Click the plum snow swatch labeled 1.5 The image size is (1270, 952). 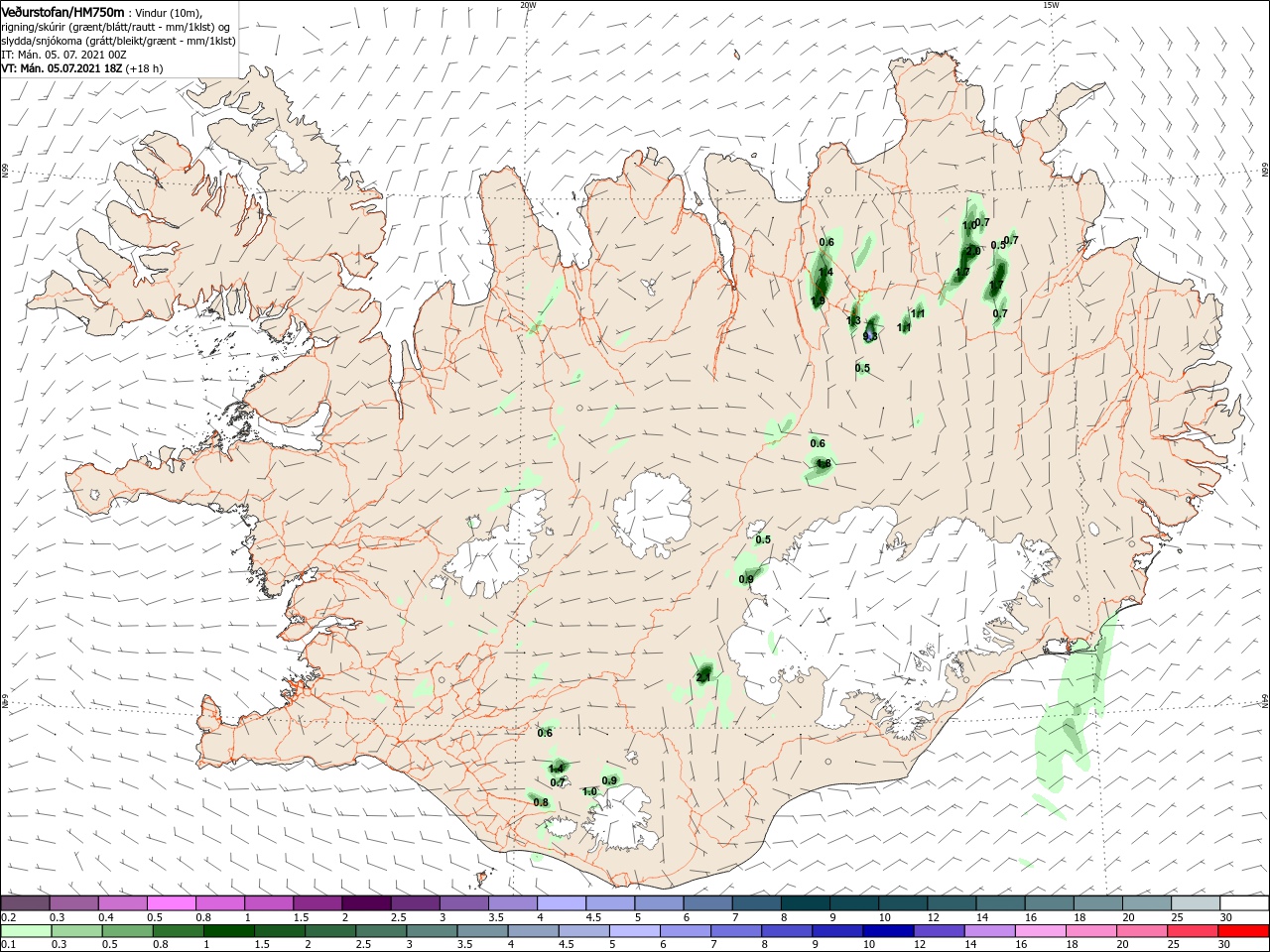pyautogui.click(x=317, y=903)
